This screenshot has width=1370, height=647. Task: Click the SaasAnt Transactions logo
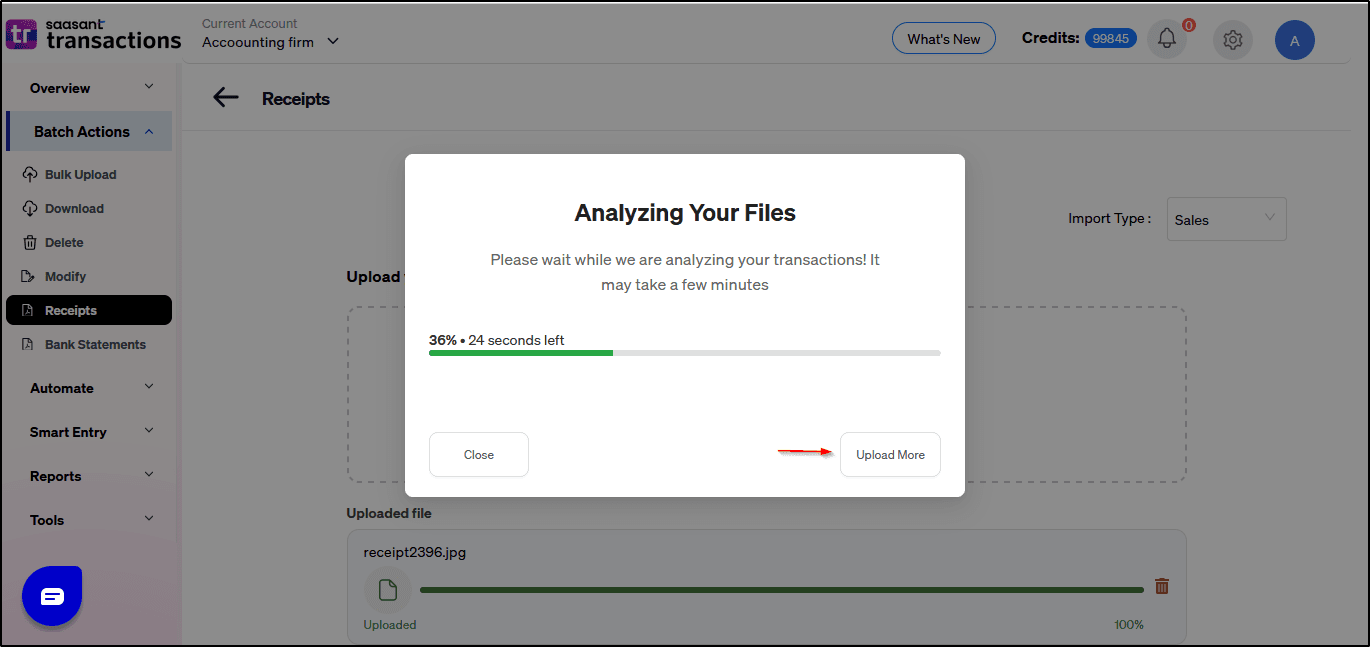click(x=93, y=35)
